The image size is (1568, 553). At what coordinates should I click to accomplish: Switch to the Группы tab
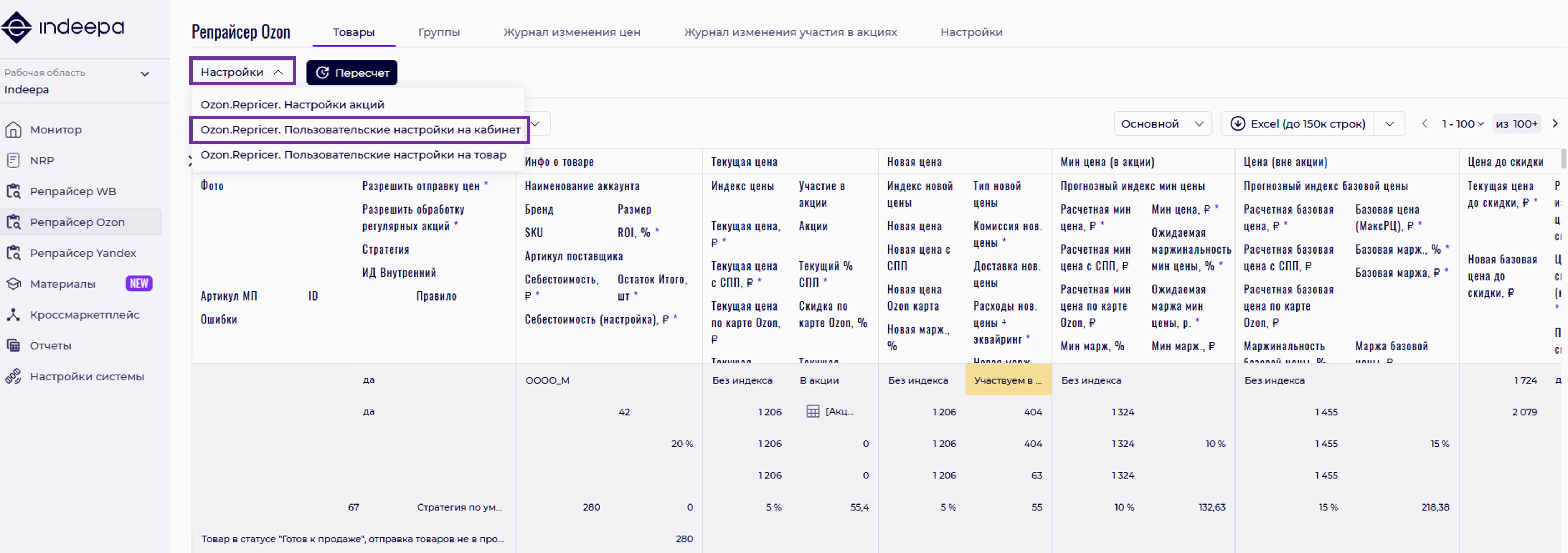pyautogui.click(x=438, y=32)
